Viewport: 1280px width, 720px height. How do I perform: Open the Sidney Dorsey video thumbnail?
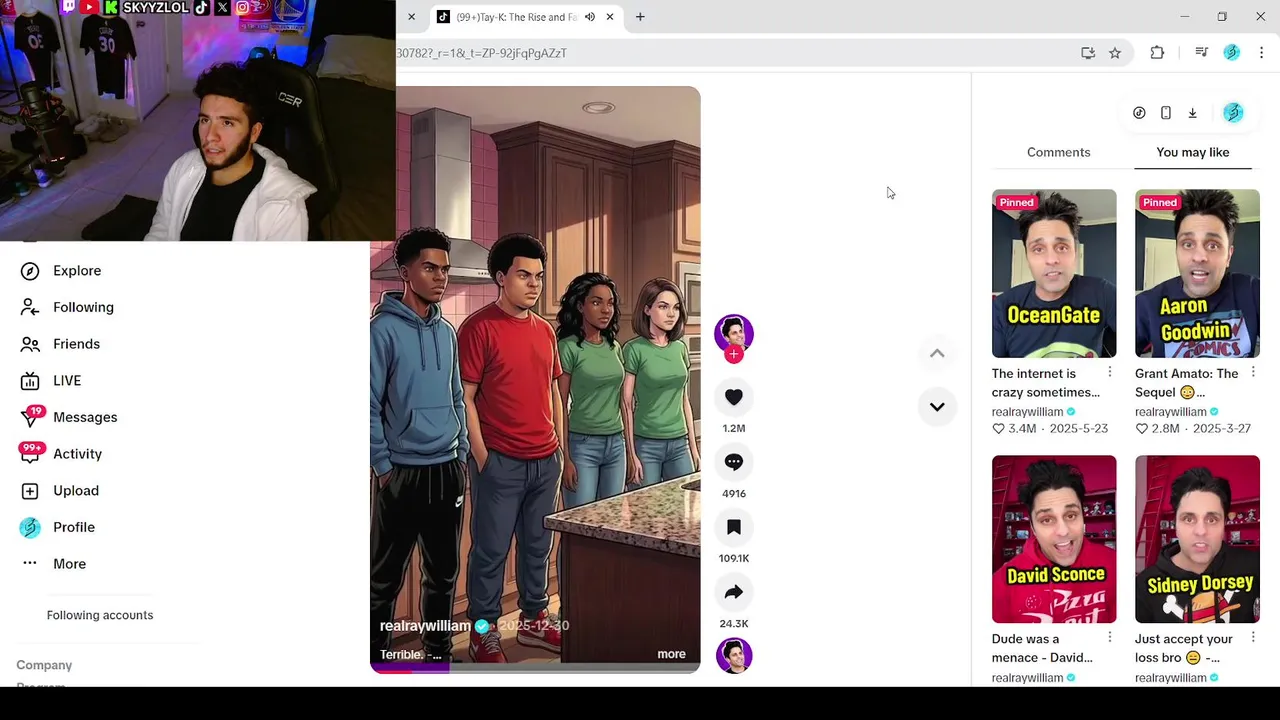pos(1197,539)
